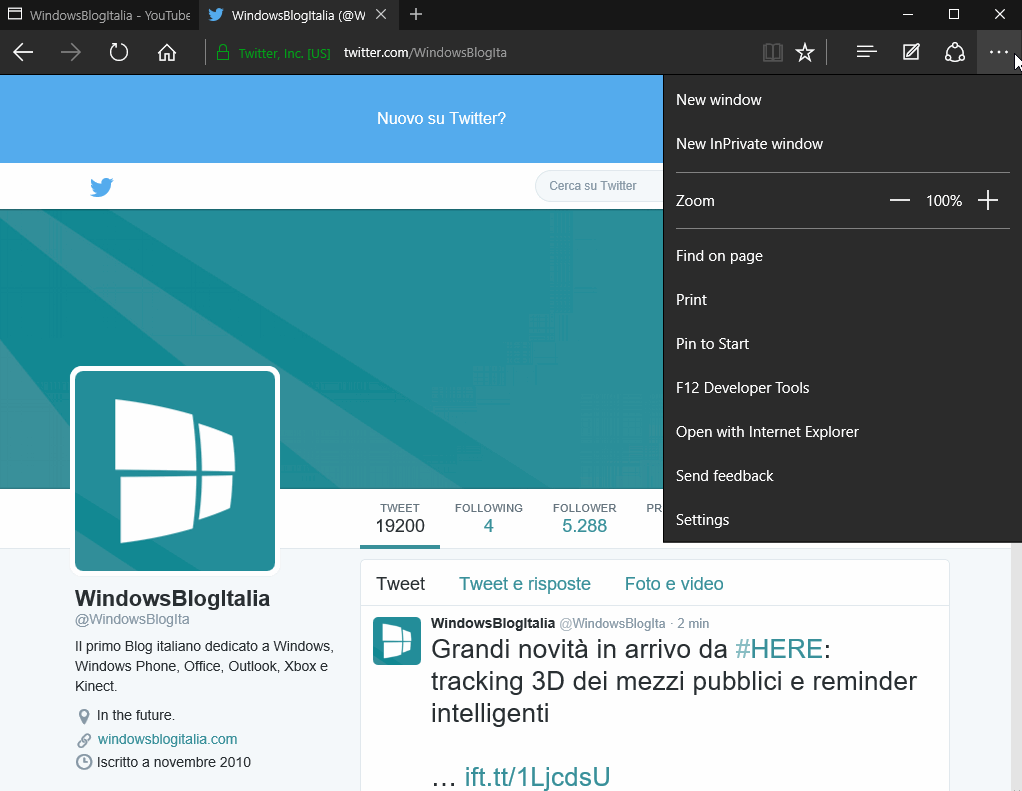Click the Cerca su Twitter search field

click(x=600, y=186)
